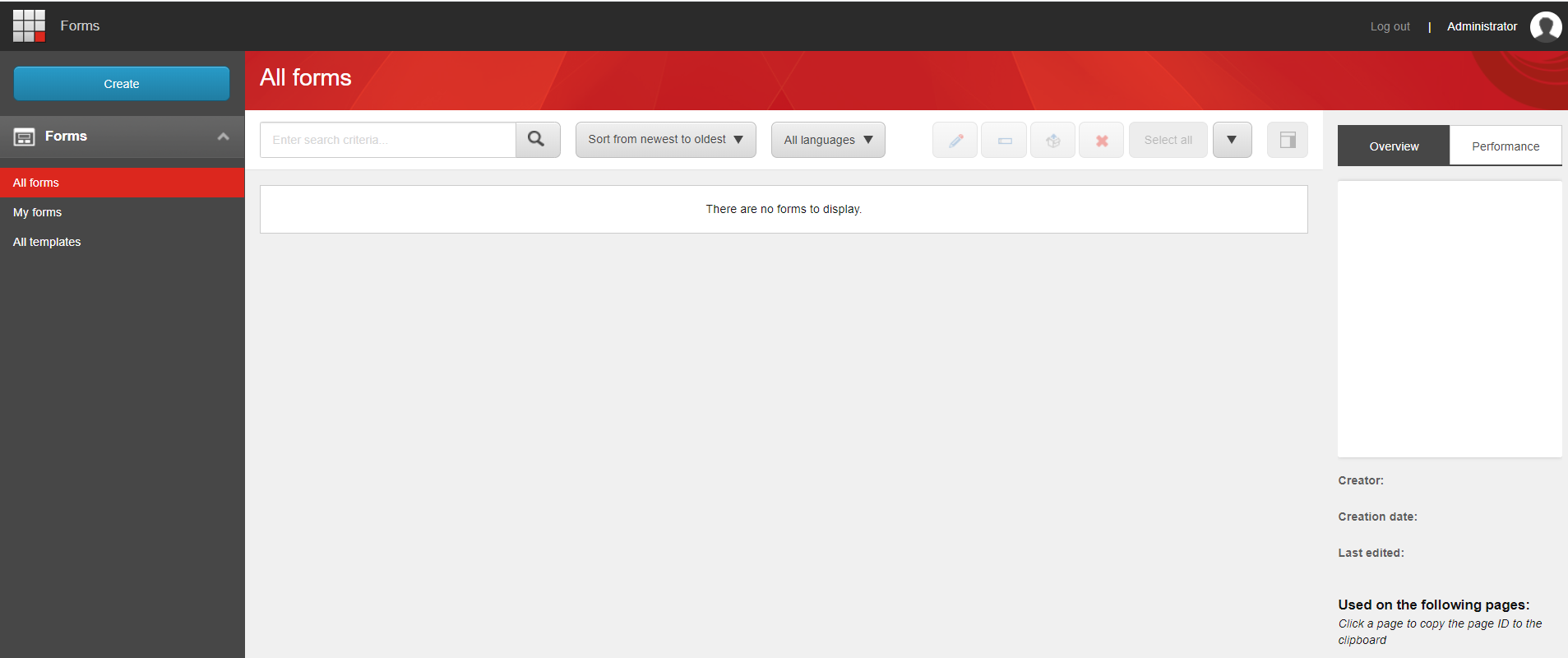Click the All forms page heading
Screen dimensions: 1568x658
[306, 77]
